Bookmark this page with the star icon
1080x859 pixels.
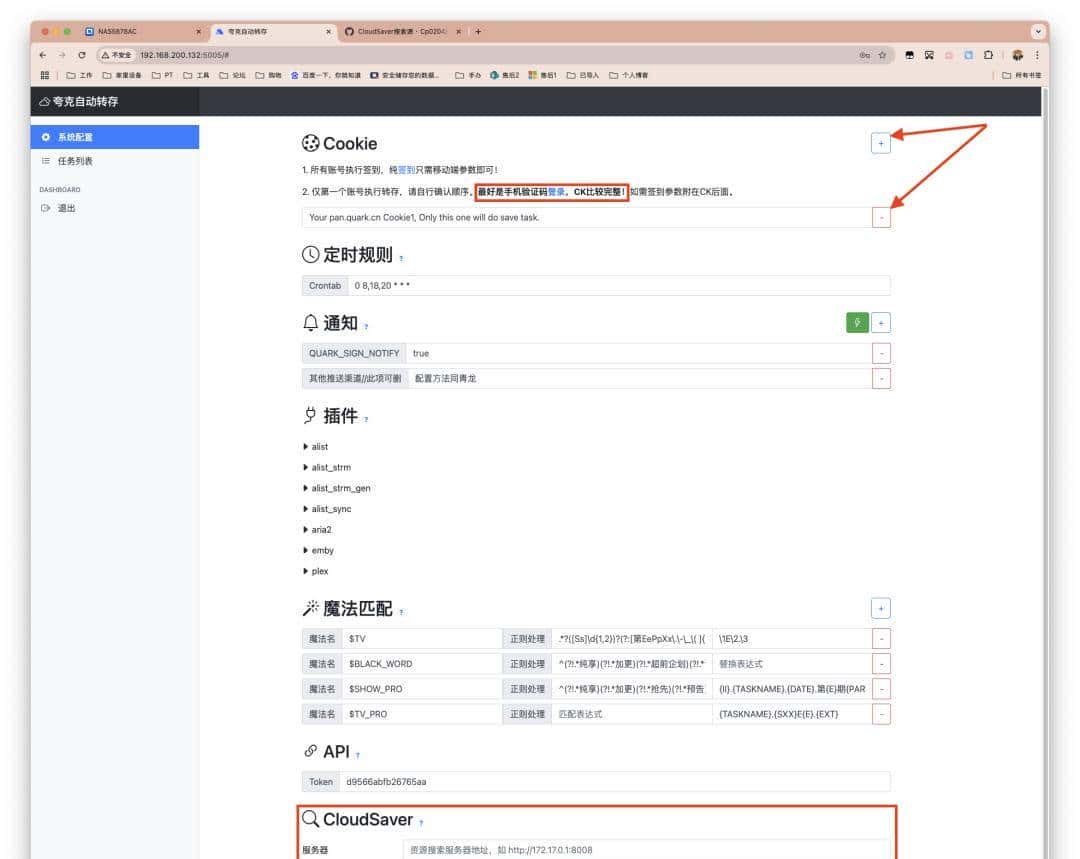tap(882, 55)
